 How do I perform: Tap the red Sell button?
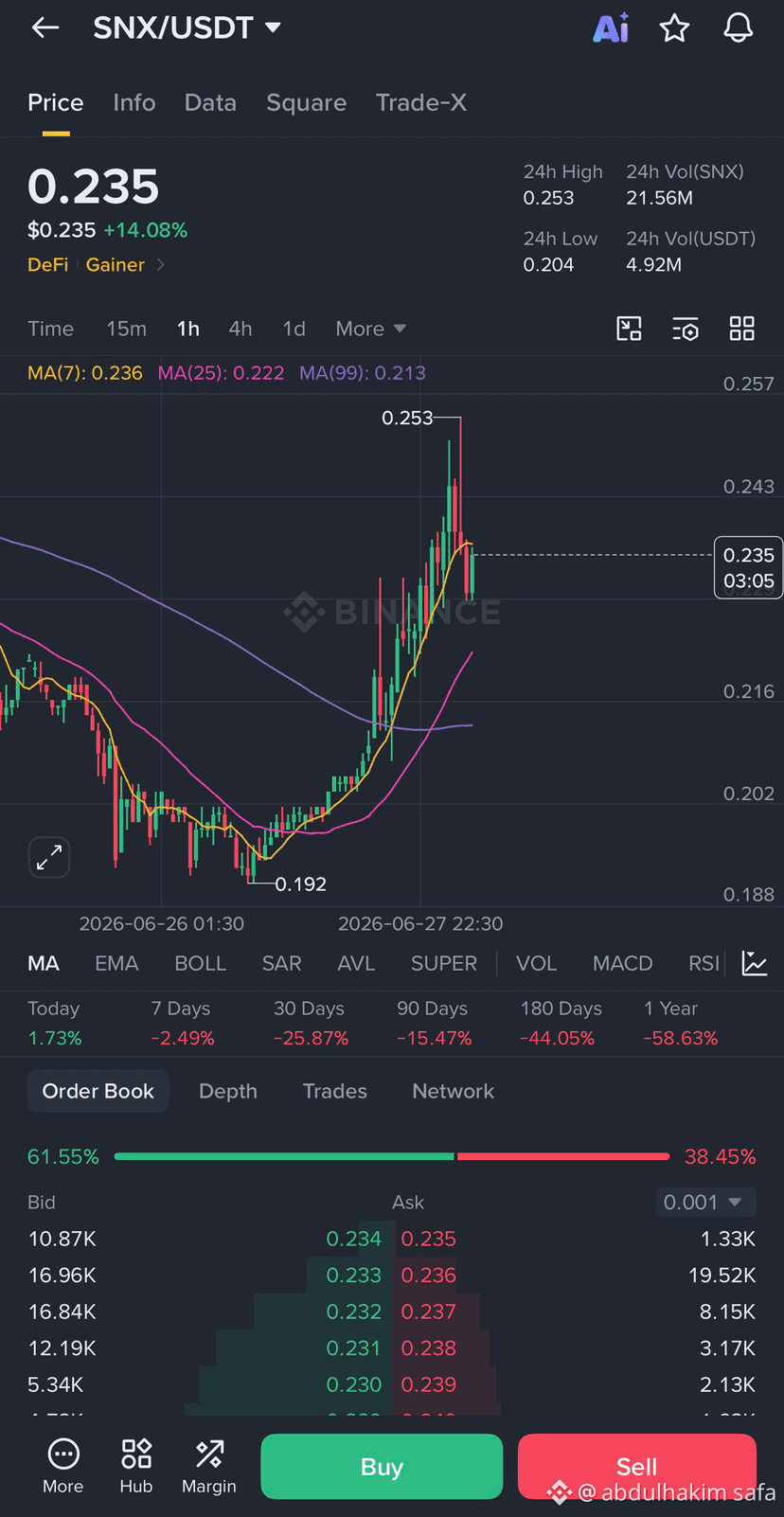click(x=637, y=1467)
